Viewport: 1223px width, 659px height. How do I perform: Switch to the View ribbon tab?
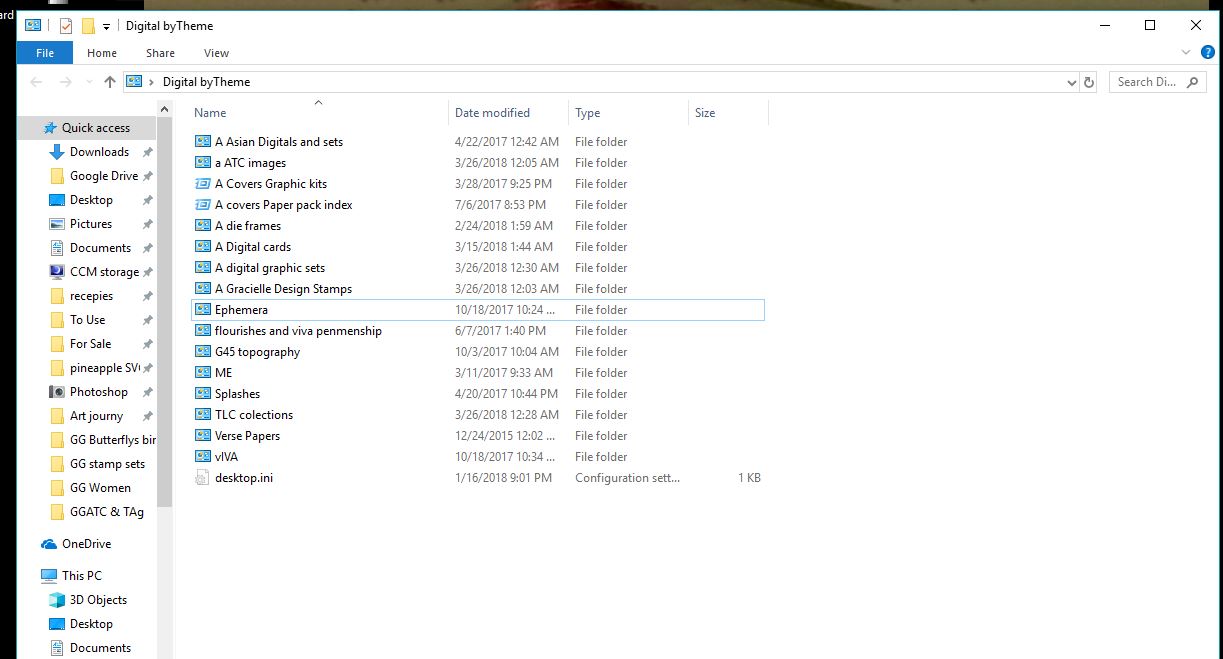[x=216, y=52]
